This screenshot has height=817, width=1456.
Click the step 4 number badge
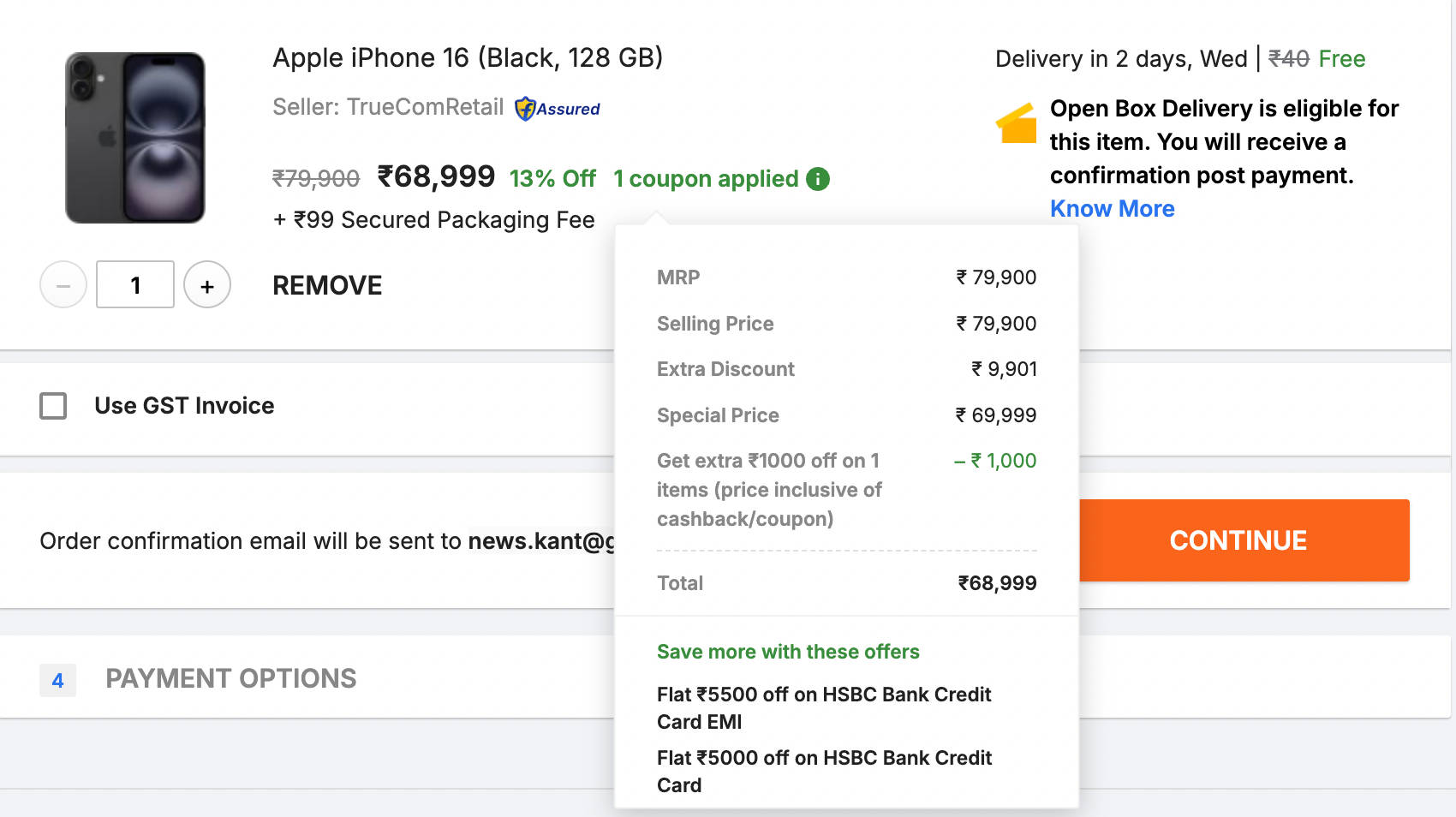coord(57,681)
